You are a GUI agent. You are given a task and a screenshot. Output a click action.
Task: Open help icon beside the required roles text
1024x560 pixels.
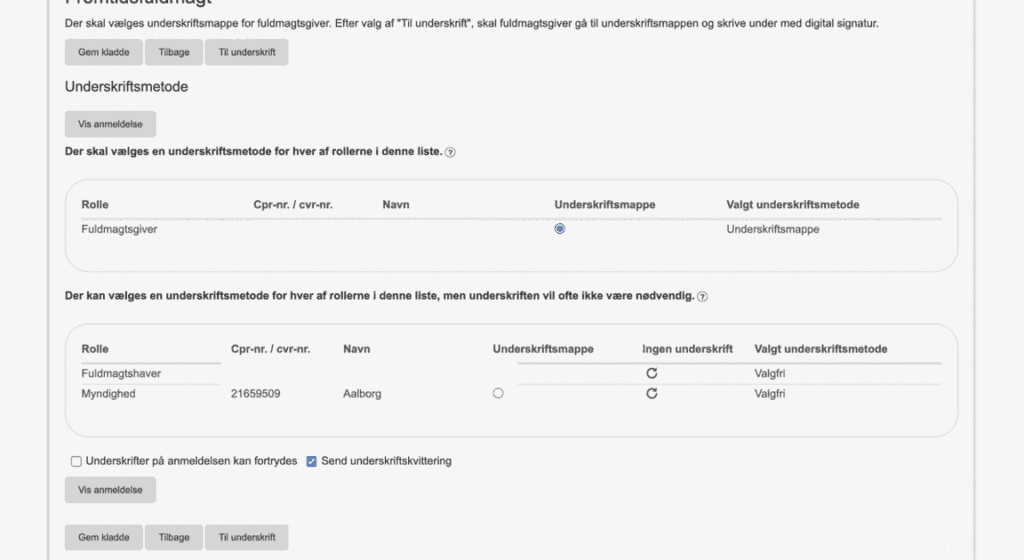[450, 152]
